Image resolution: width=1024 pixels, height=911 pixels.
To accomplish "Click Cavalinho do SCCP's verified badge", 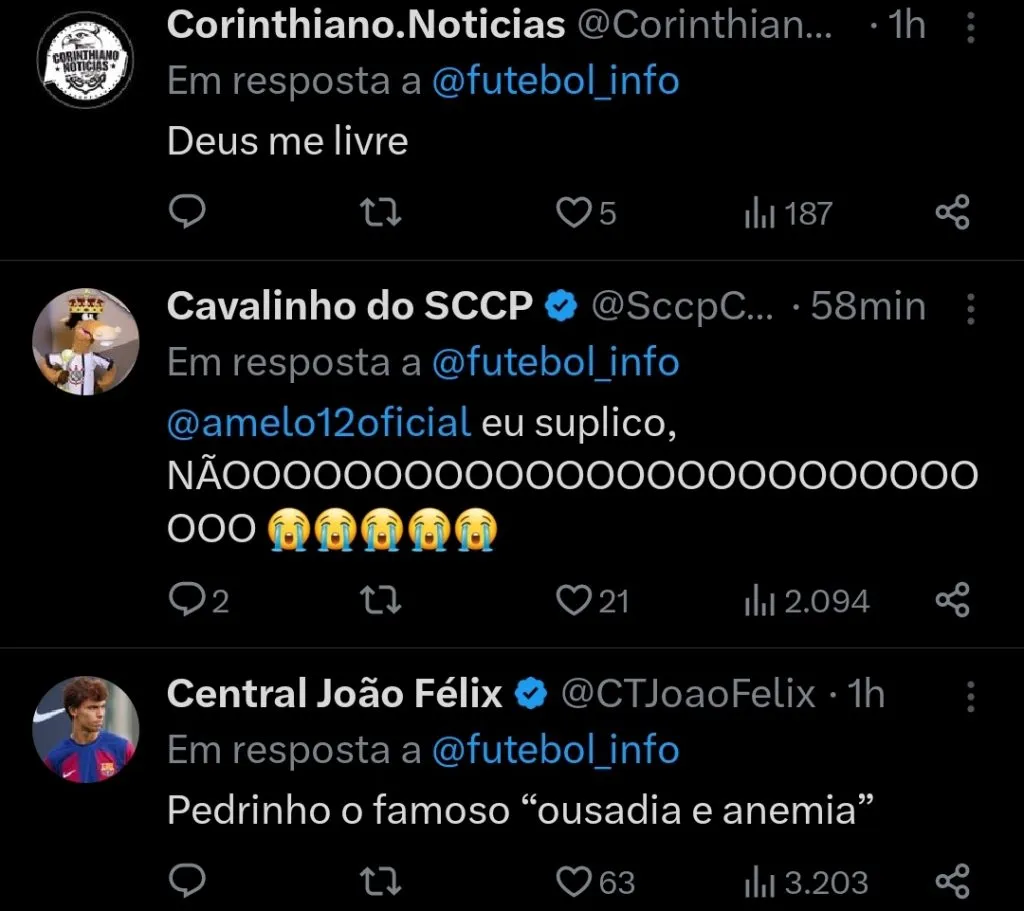I will tap(560, 306).
